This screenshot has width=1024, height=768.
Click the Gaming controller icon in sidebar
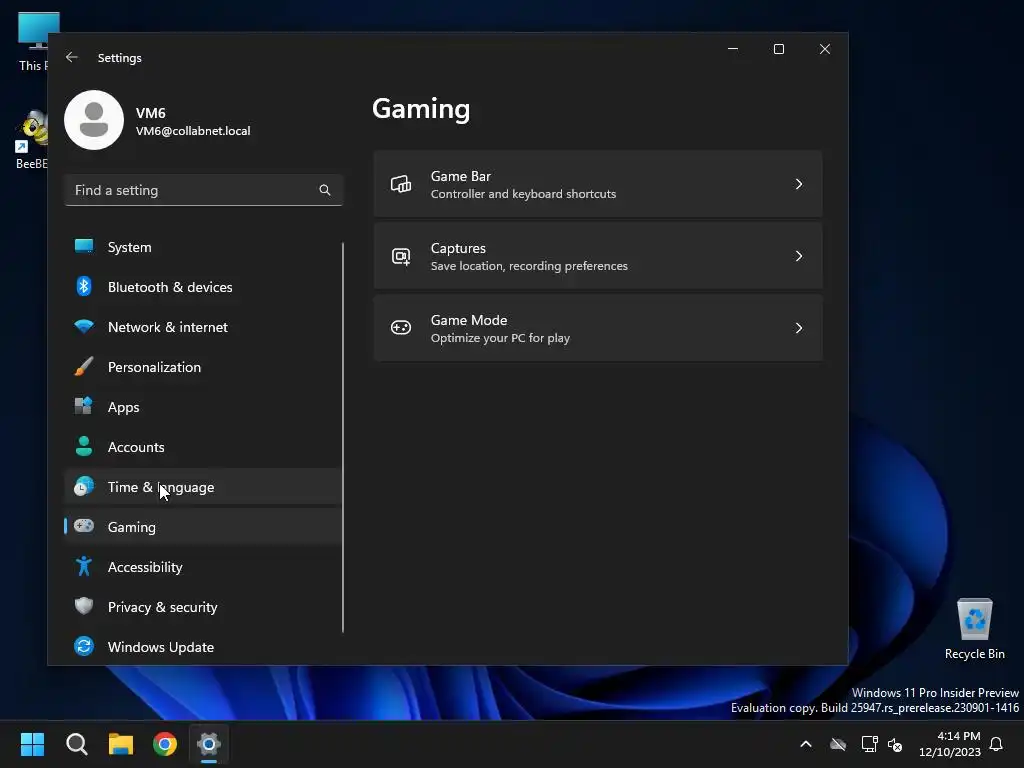84,526
